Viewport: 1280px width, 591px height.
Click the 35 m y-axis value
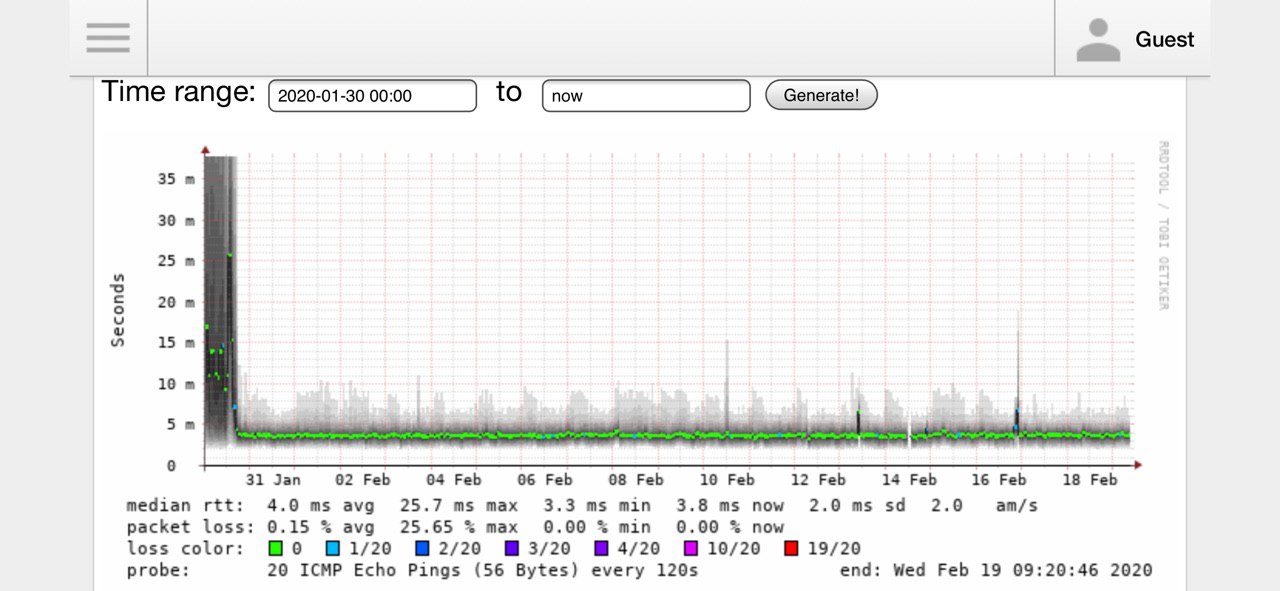coord(177,179)
